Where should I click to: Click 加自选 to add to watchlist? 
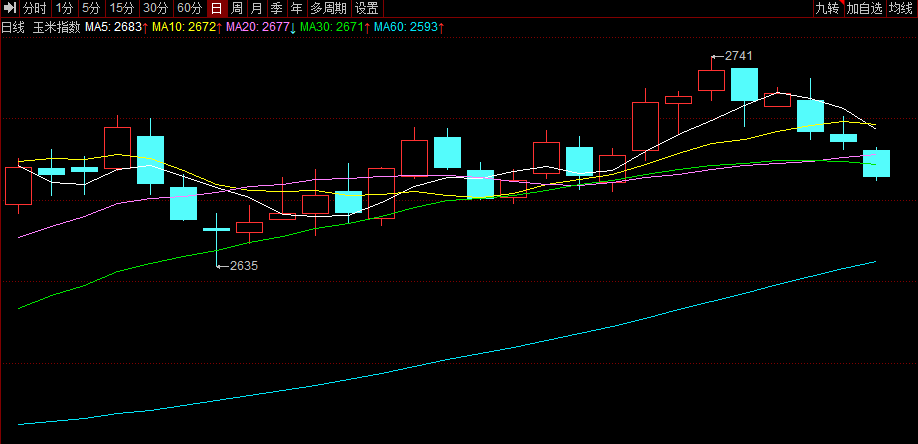click(864, 8)
